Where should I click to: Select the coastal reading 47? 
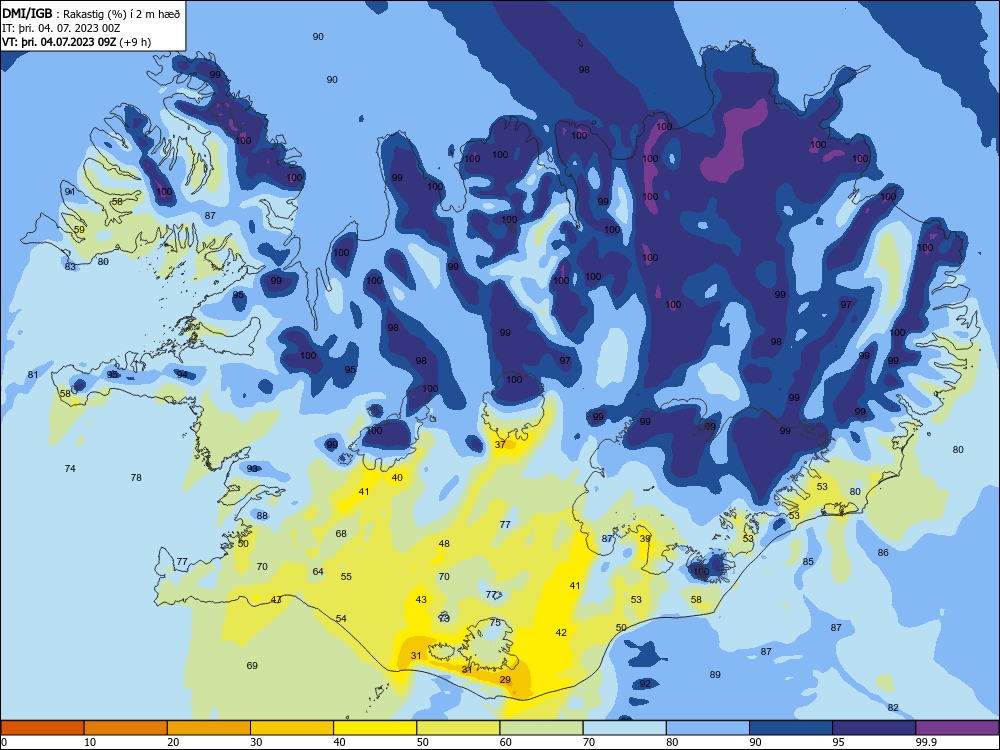coord(276,599)
